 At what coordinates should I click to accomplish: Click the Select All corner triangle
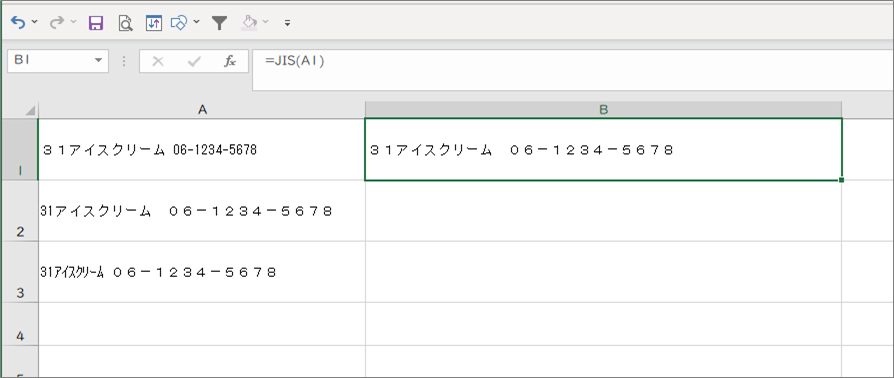coord(30,111)
